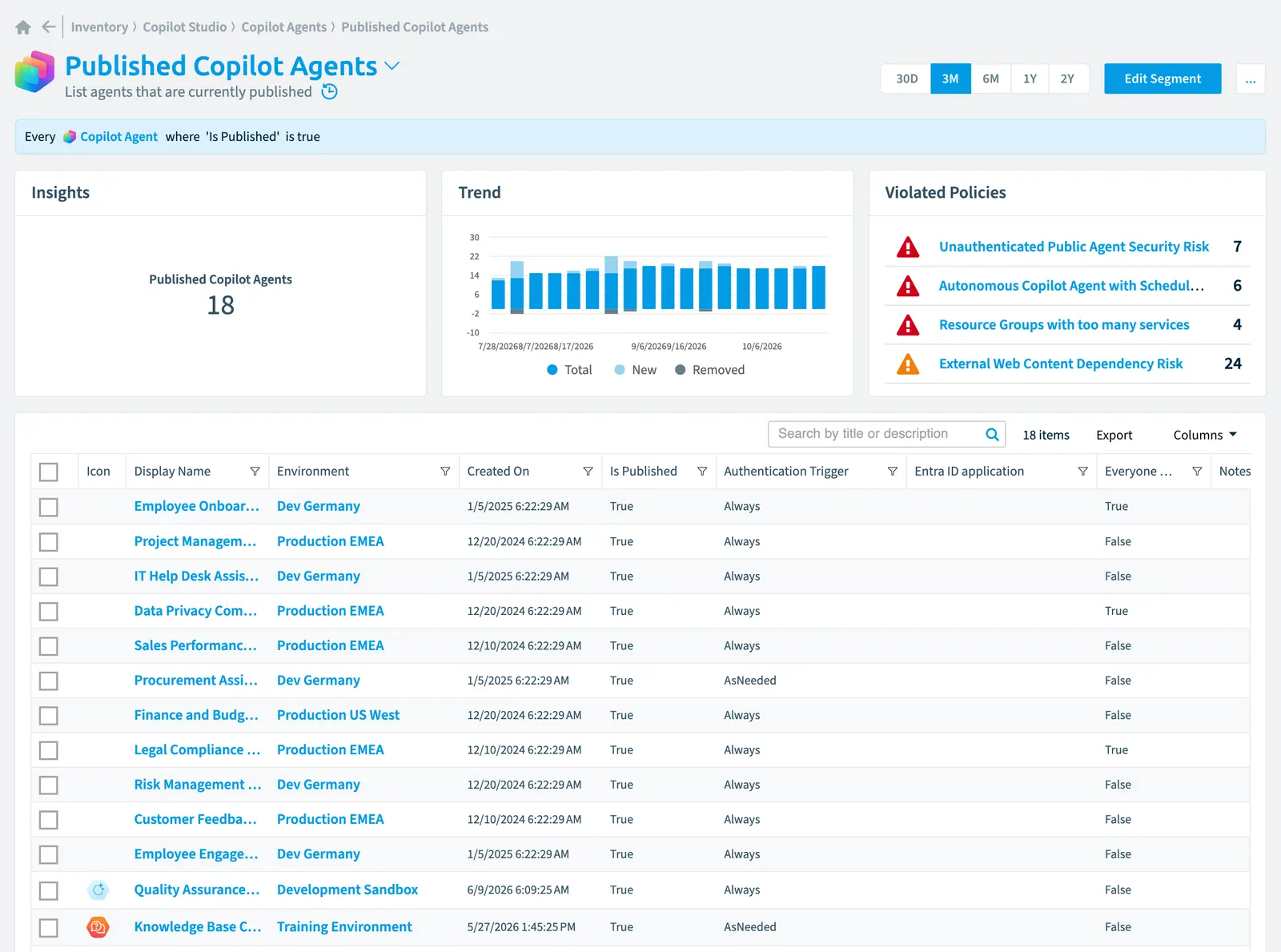Expand the Published Copilot Agents title chevron
The height and width of the screenshot is (952, 1281).
pos(392,66)
